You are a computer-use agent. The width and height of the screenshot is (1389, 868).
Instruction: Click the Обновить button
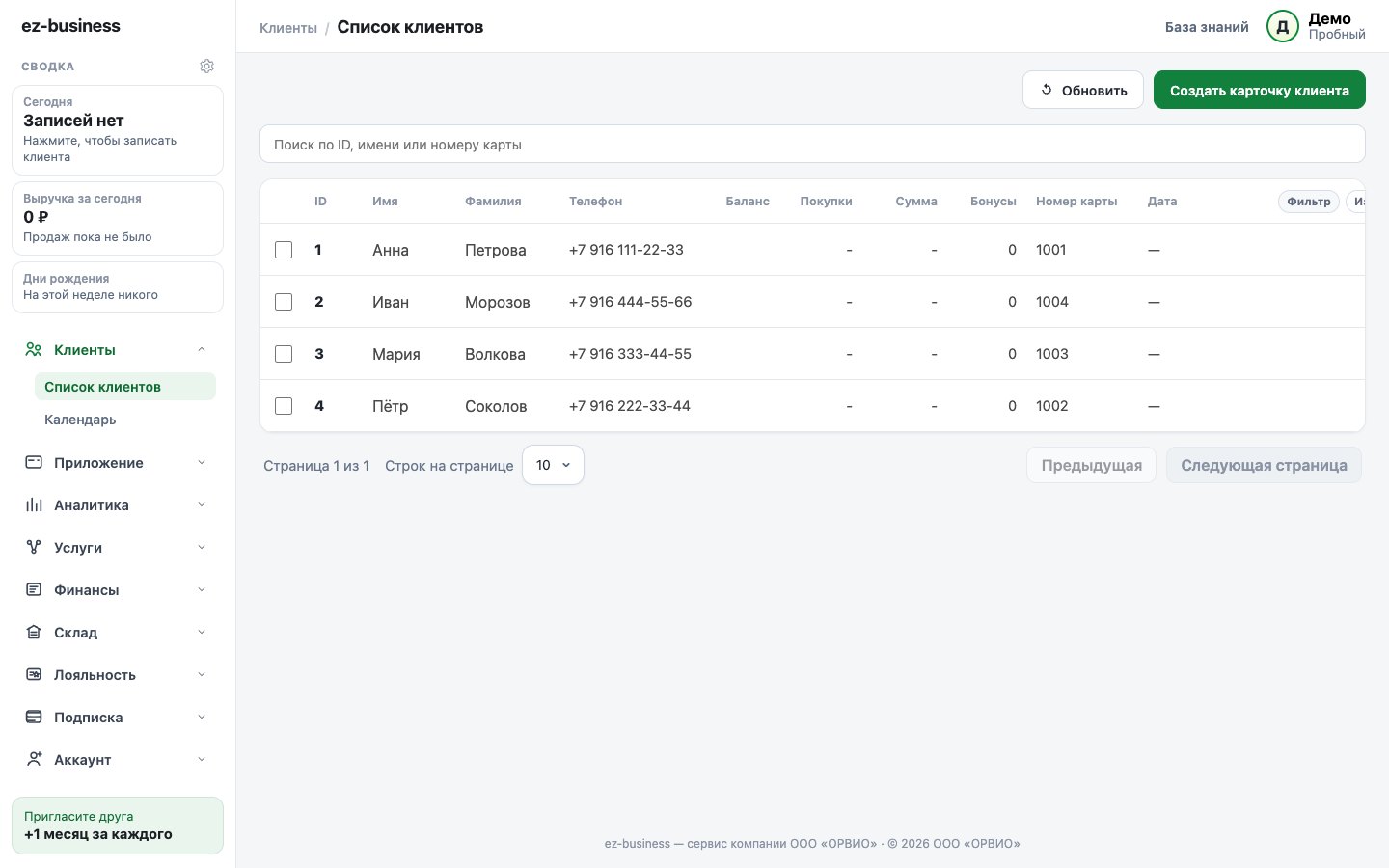[1083, 90]
